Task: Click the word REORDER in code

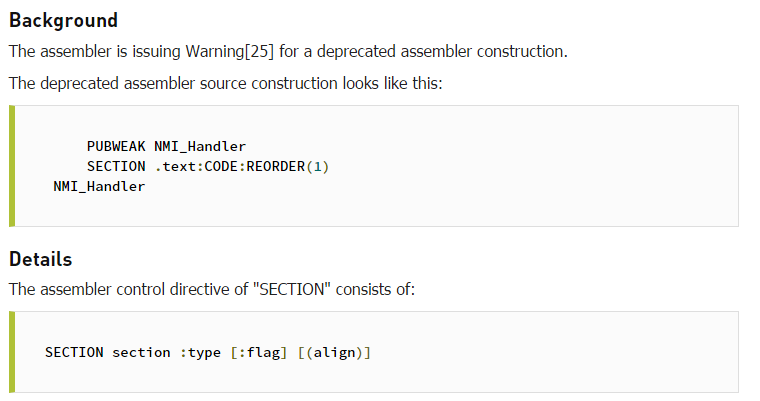Action: 275,167
